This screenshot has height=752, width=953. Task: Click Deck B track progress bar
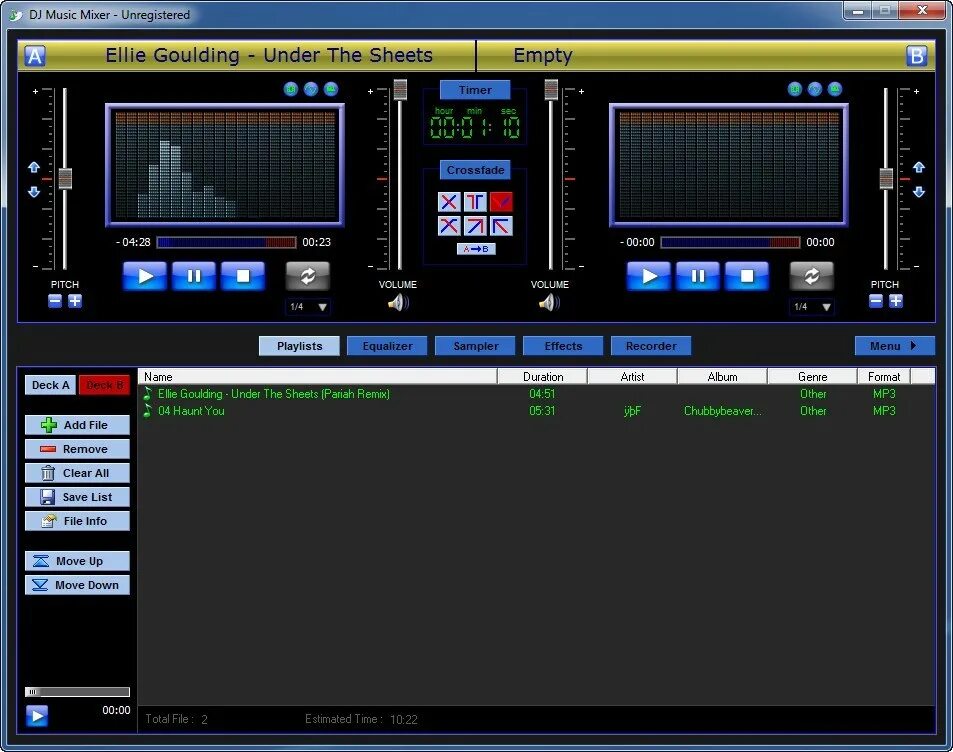coord(730,243)
